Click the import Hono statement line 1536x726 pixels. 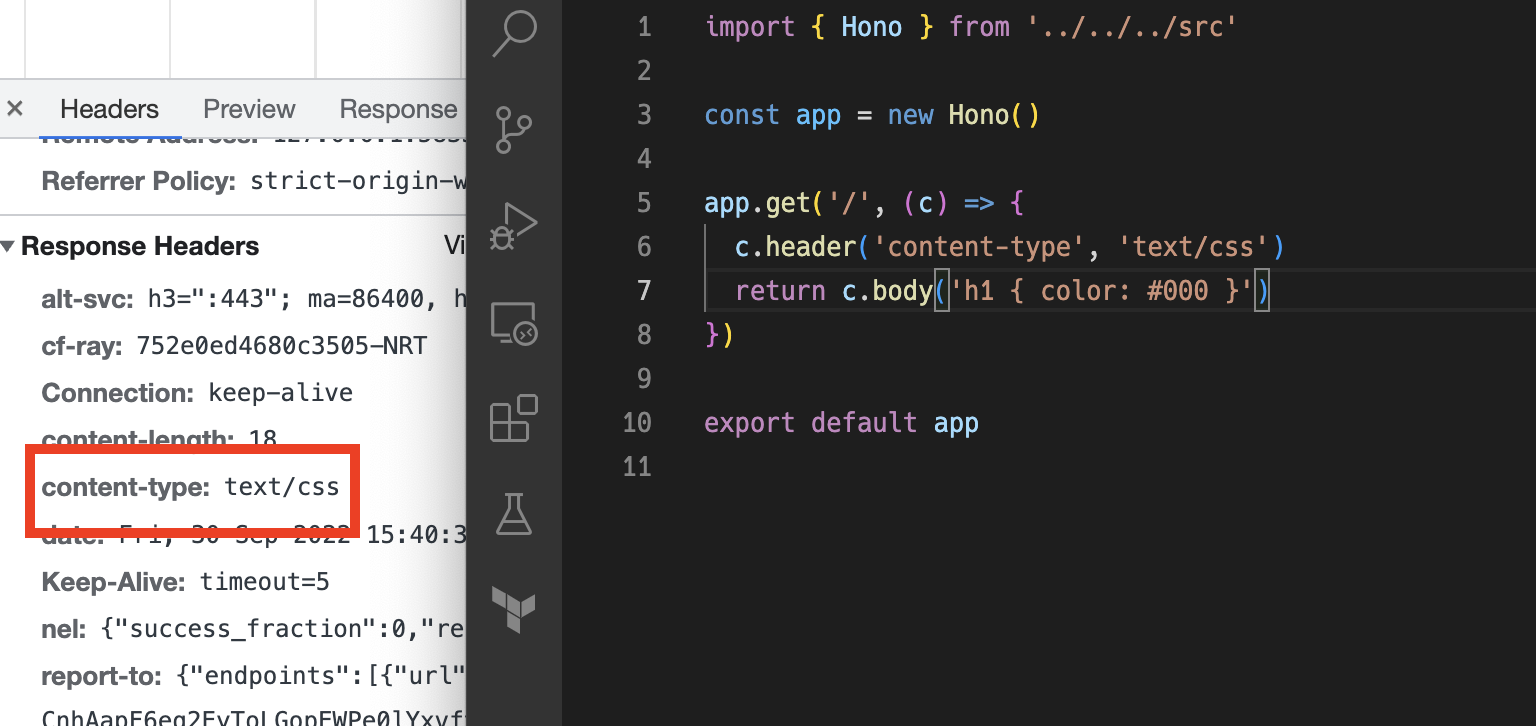(x=972, y=27)
